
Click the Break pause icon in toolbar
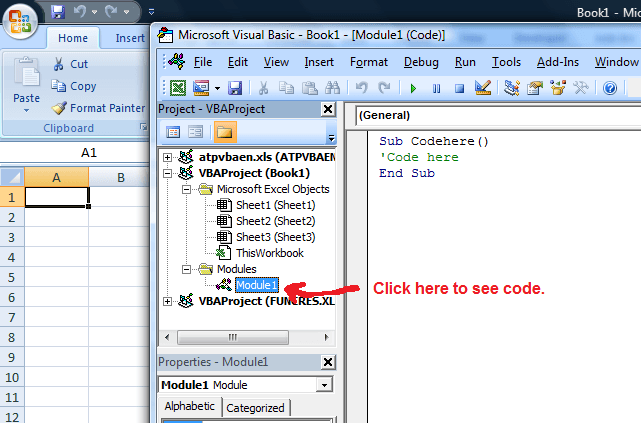coord(436,88)
